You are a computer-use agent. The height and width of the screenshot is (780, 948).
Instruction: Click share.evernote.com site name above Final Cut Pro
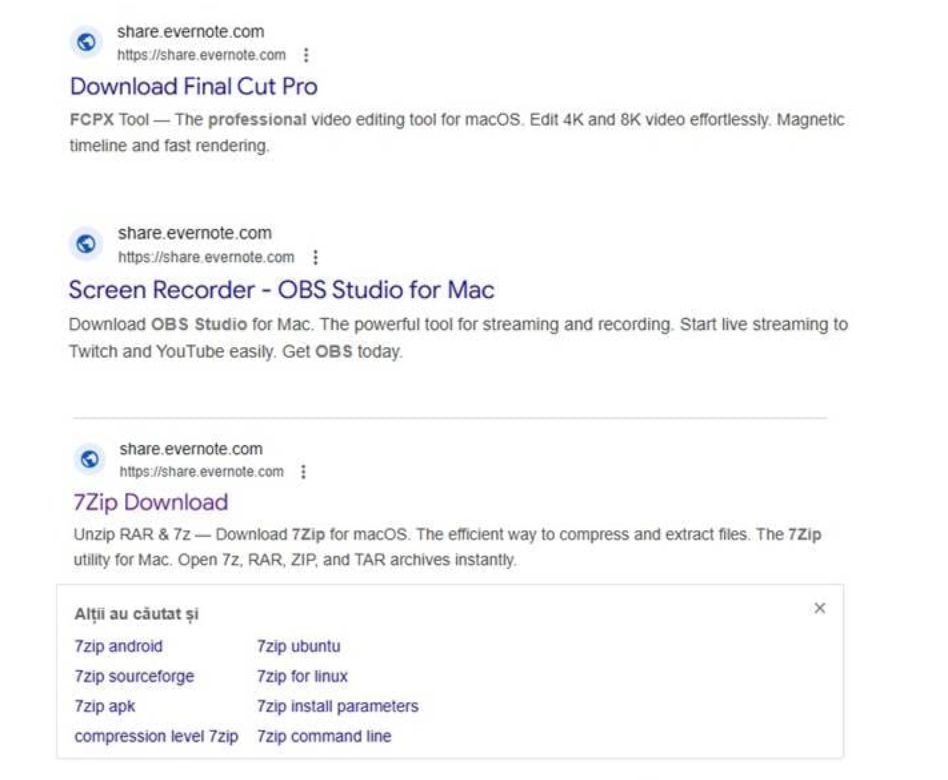pos(190,31)
